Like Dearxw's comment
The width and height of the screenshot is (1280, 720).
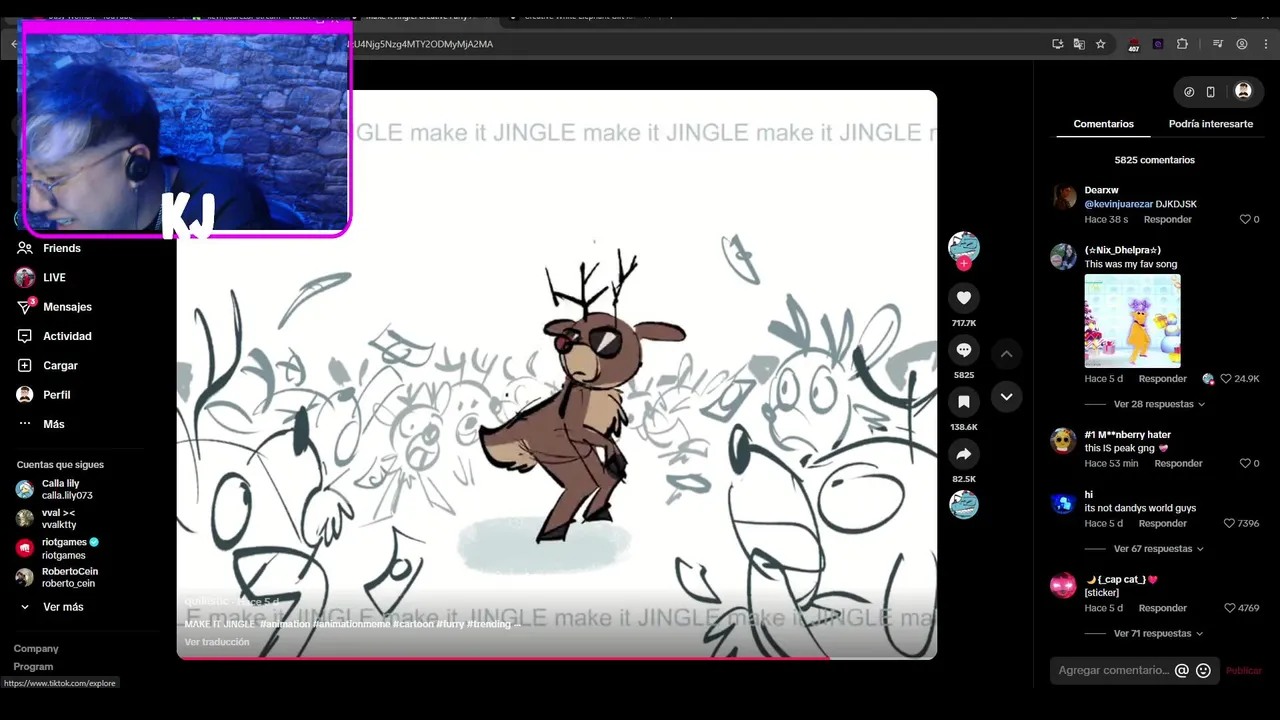pyautogui.click(x=1245, y=219)
